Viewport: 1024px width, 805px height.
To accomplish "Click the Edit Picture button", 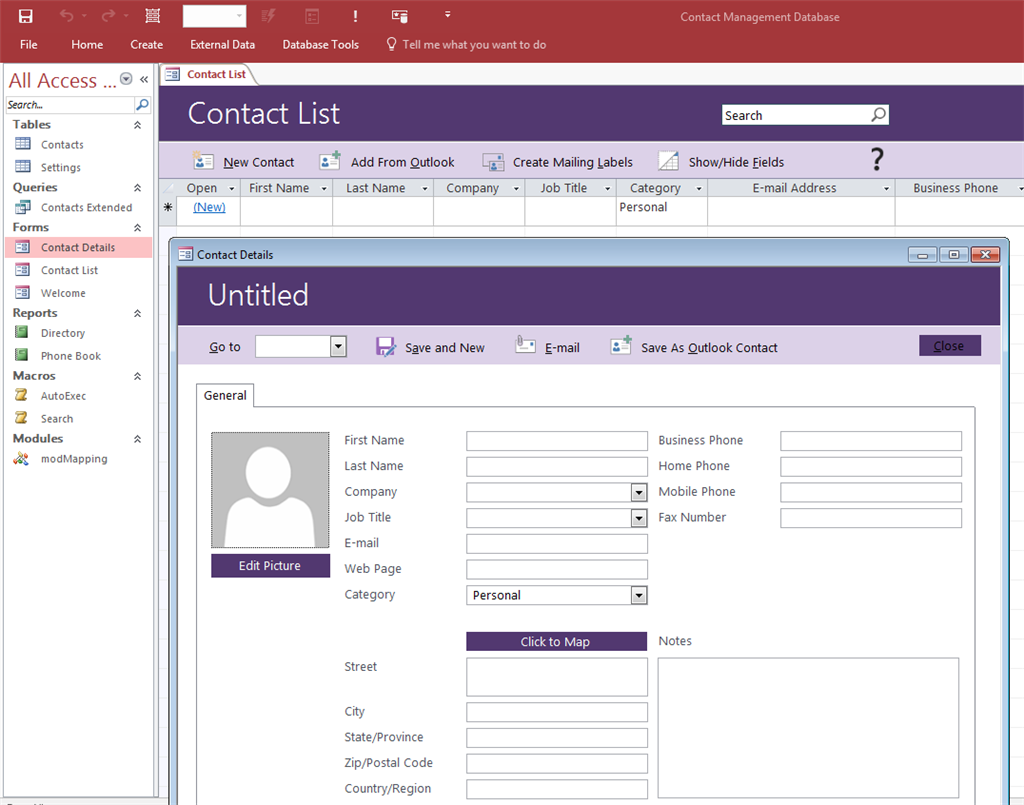I will pyautogui.click(x=270, y=565).
